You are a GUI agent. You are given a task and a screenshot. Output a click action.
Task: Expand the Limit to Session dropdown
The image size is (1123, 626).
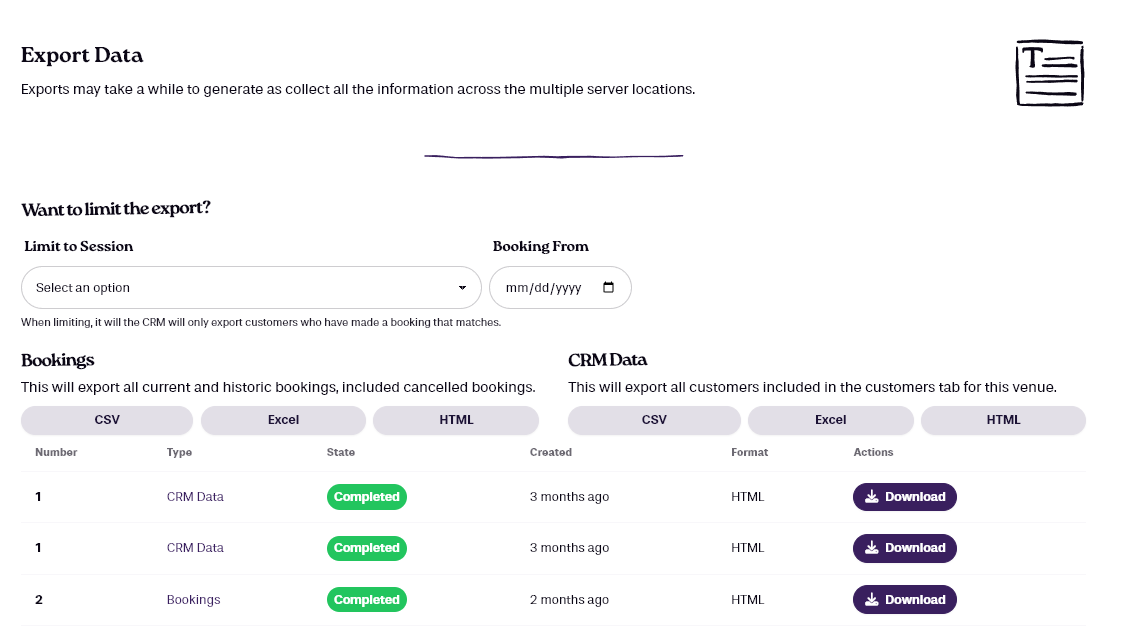(251, 288)
